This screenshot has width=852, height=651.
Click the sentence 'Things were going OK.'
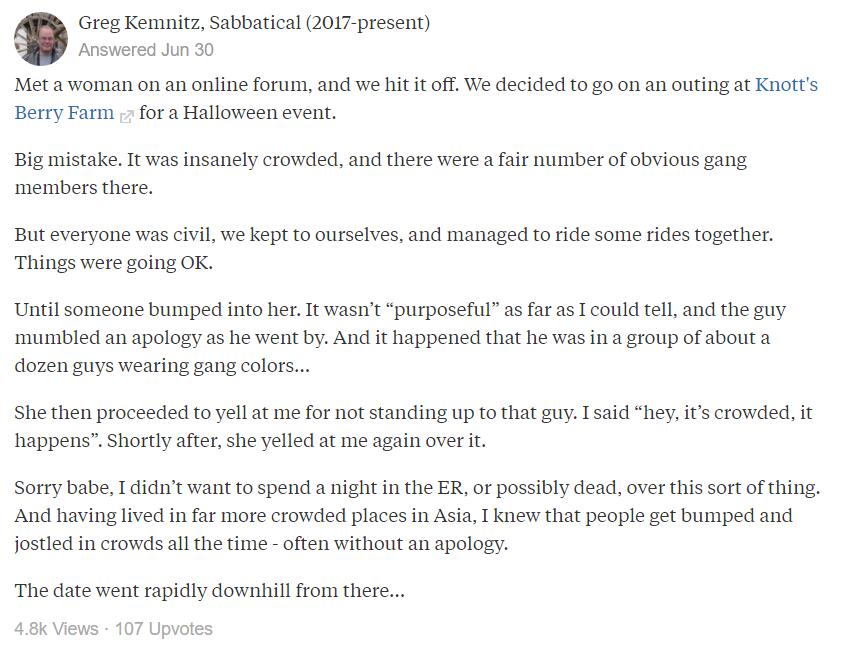coord(114,263)
